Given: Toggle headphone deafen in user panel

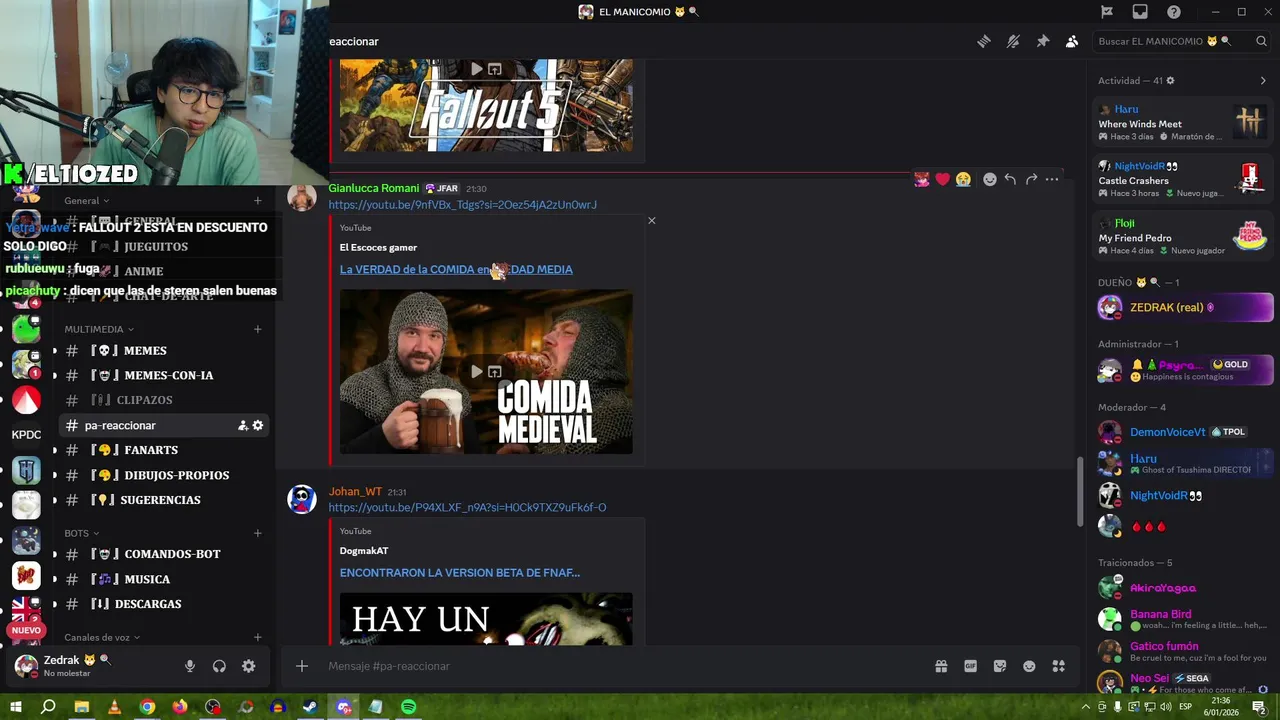Looking at the screenshot, I should click(x=219, y=666).
